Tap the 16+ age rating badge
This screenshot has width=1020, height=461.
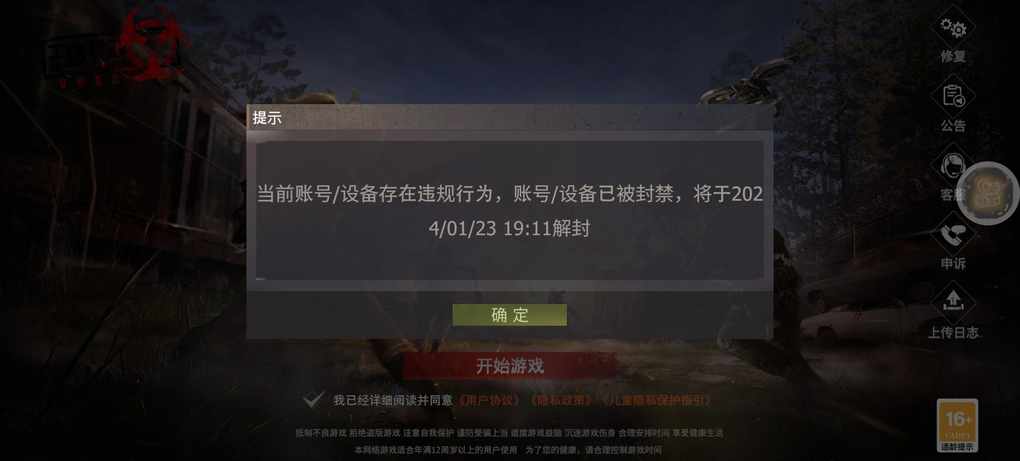[x=958, y=425]
